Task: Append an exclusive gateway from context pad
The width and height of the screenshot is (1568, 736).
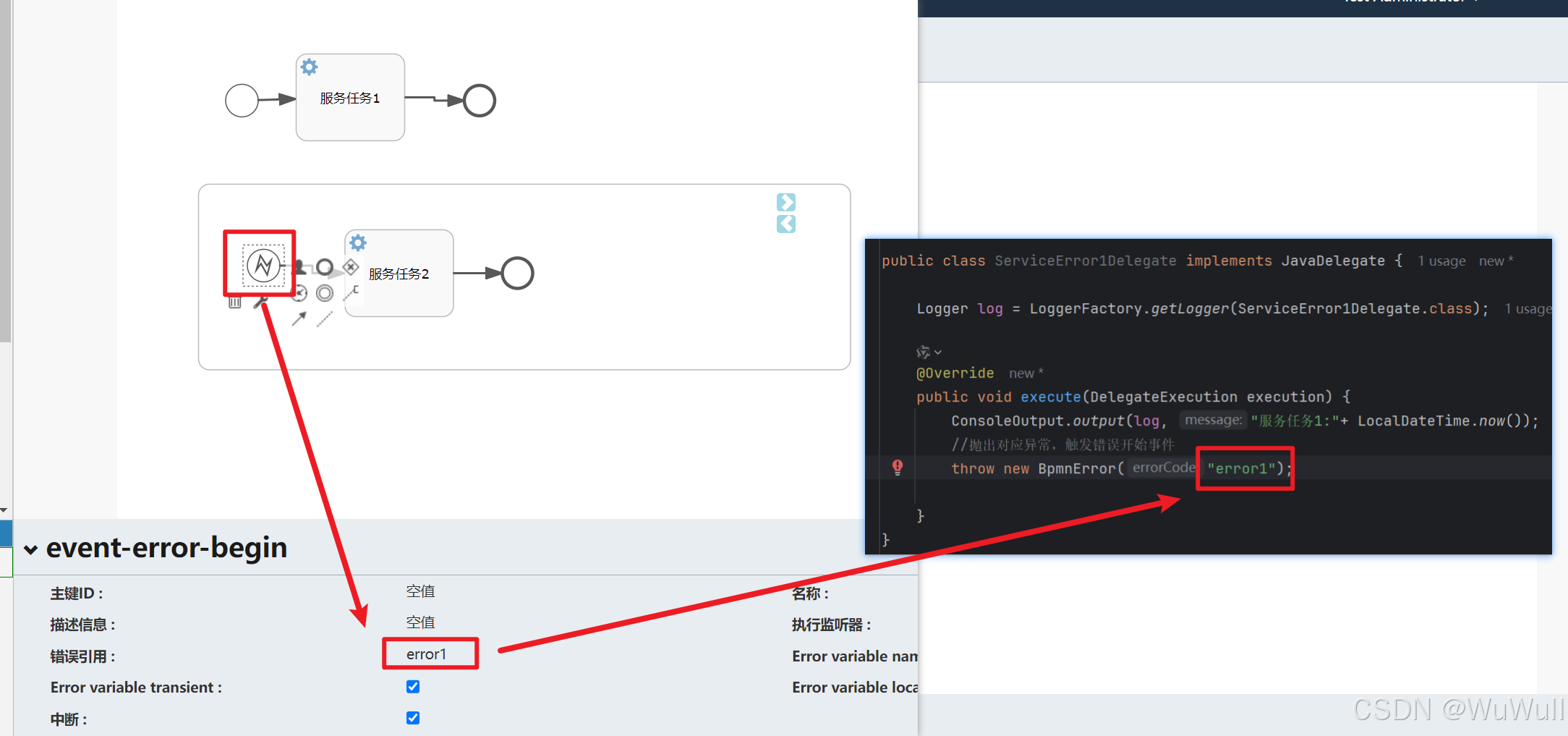Action: point(351,267)
